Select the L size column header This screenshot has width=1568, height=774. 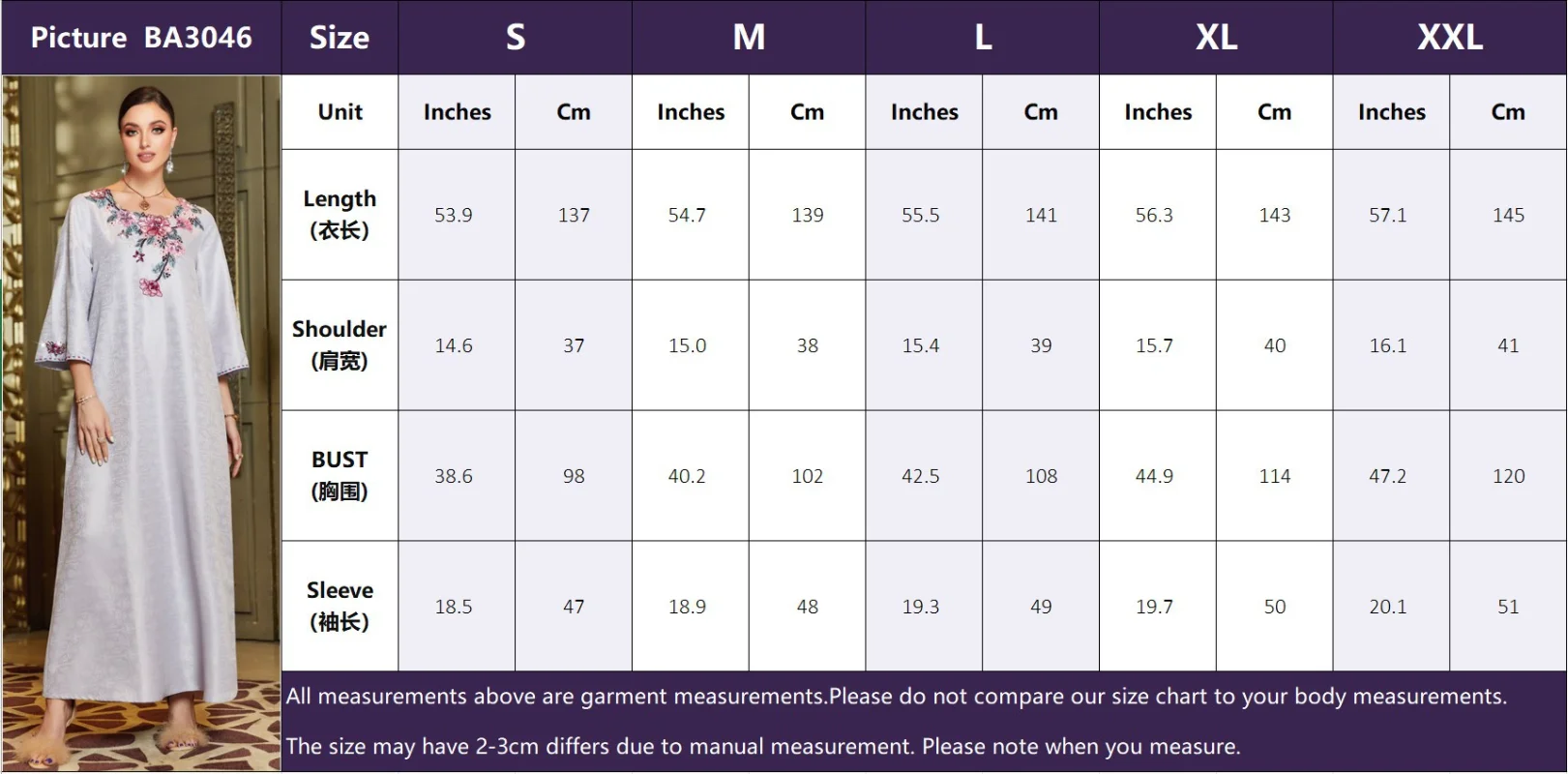point(983,38)
